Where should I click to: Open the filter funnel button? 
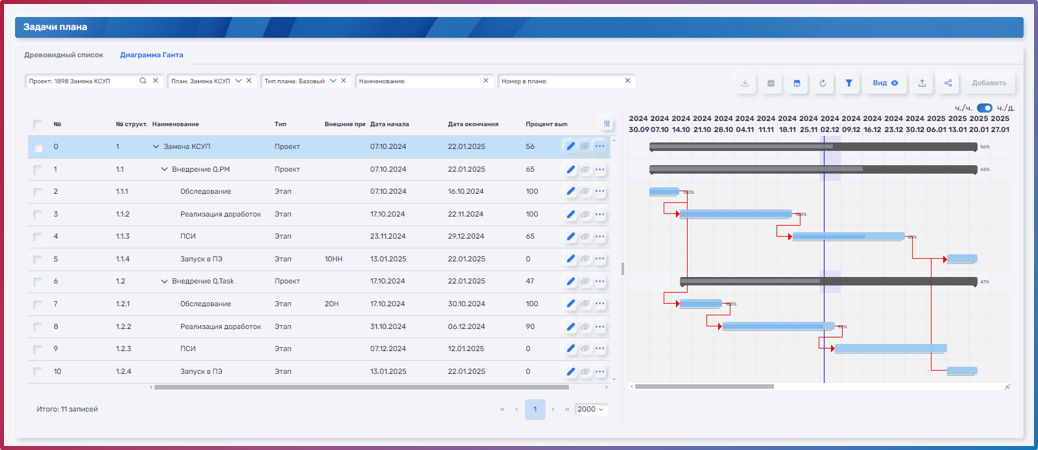849,83
